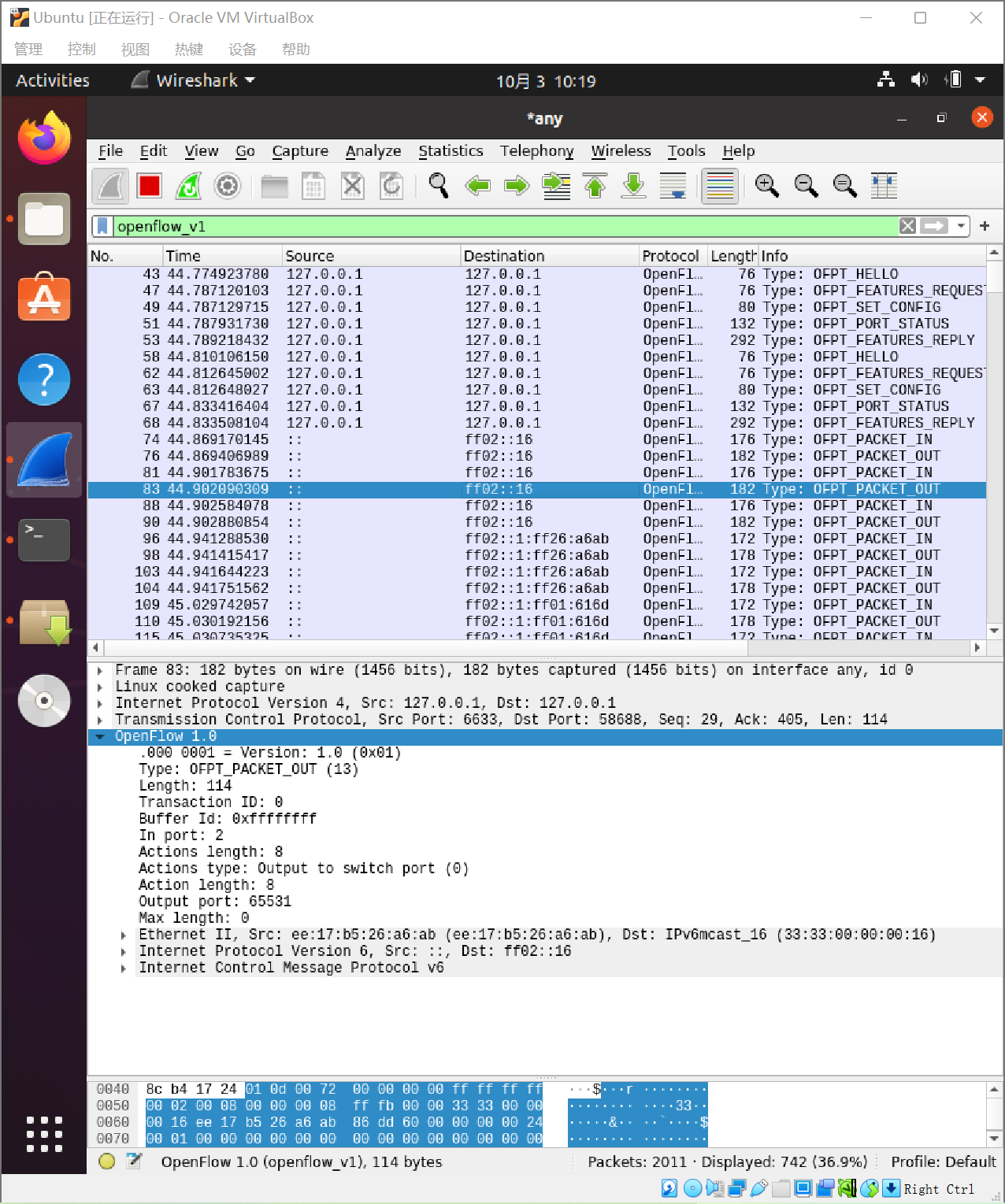This screenshot has height=1204, width=1005.
Task: Sort packets by Info column header
Action: [x=872, y=256]
